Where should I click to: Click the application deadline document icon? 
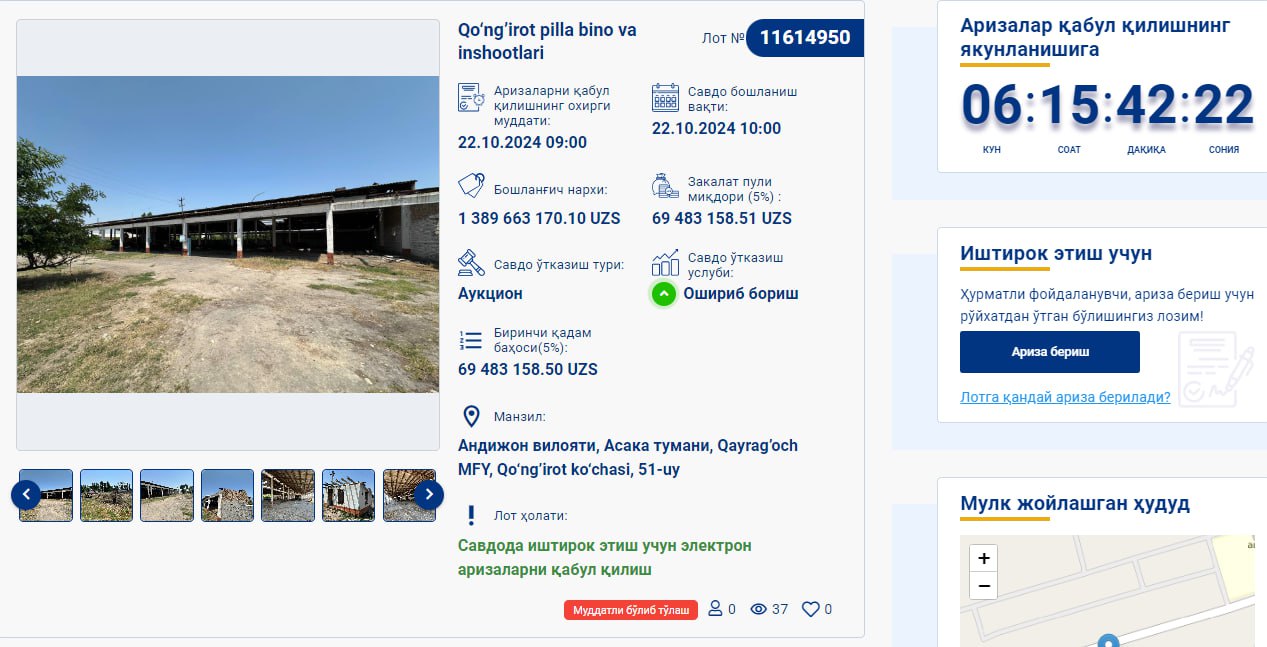pos(471,97)
